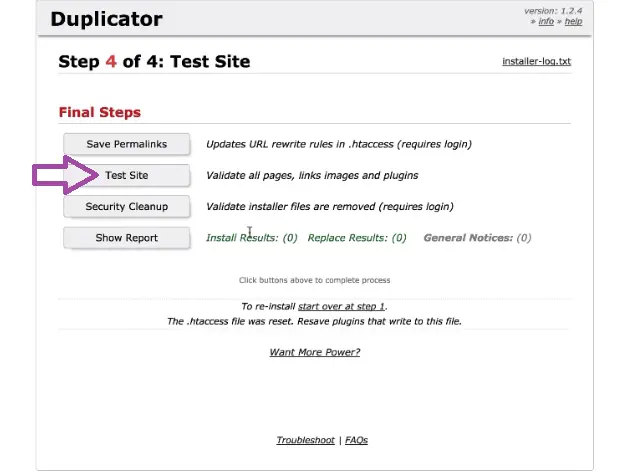Click the Test Site button
Image resolution: width=635 pixels, height=471 pixels.
126,175
